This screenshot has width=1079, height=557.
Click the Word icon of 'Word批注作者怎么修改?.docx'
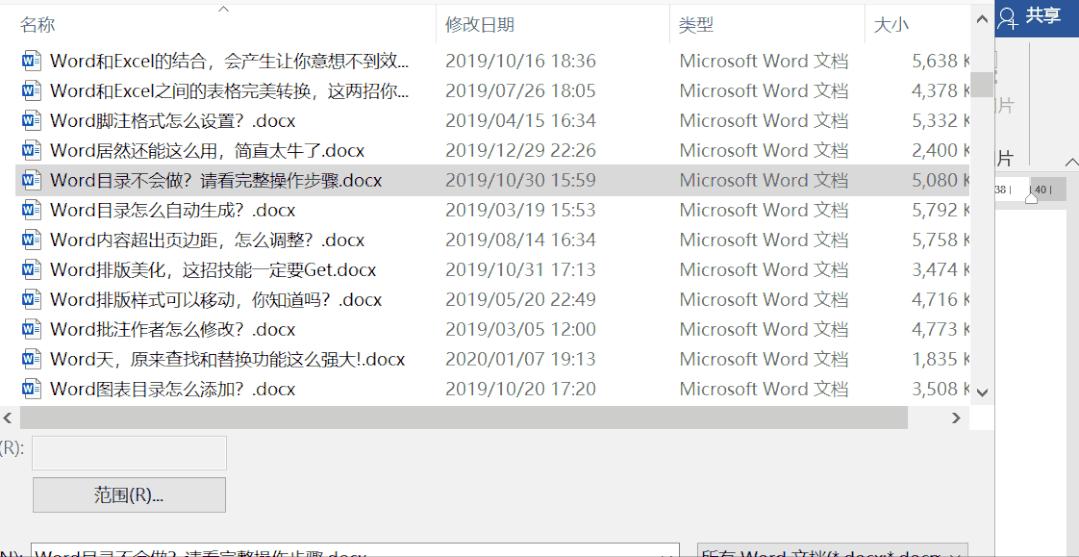[x=32, y=329]
